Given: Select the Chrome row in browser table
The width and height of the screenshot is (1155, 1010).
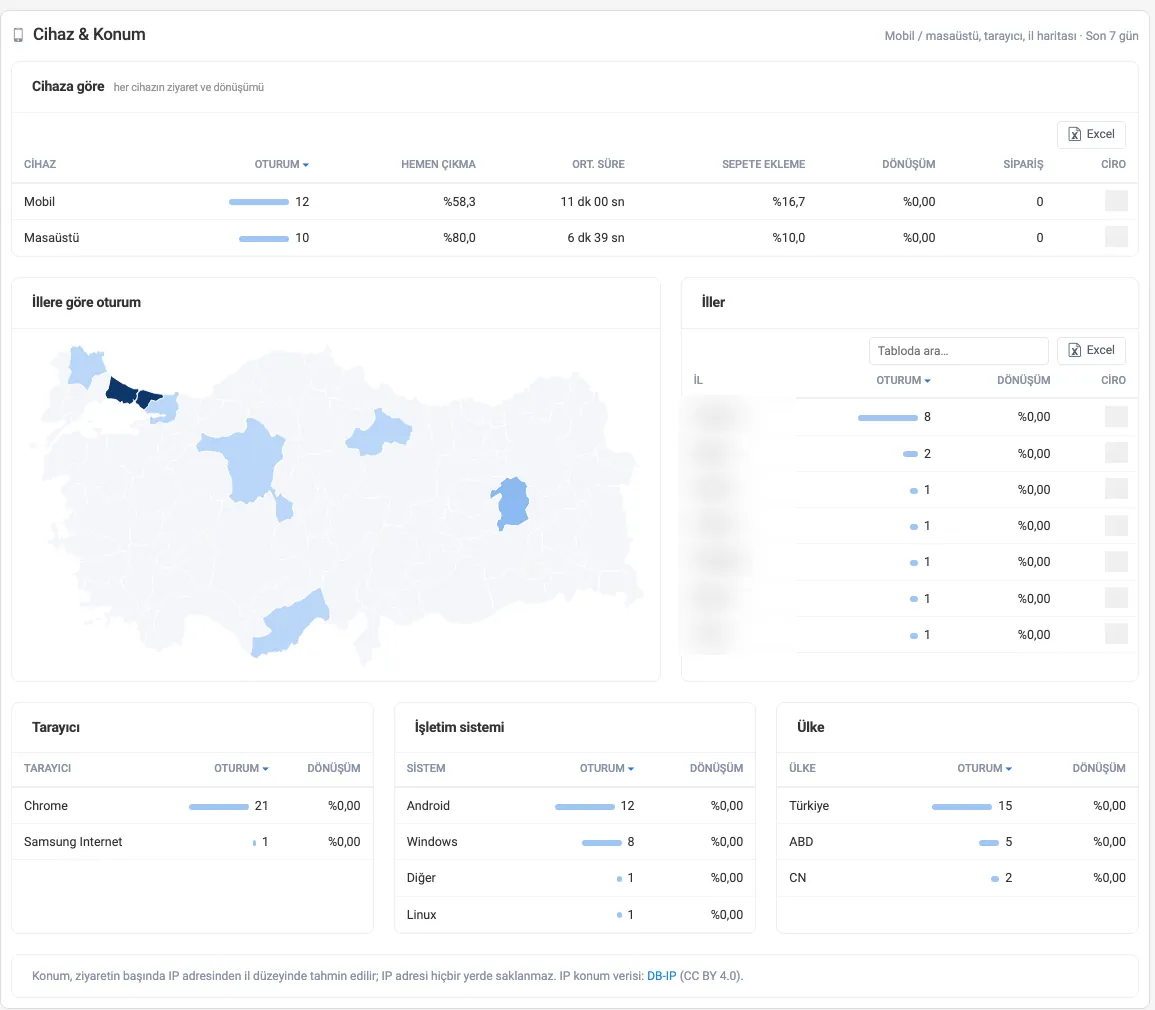Looking at the screenshot, I should click(x=192, y=805).
